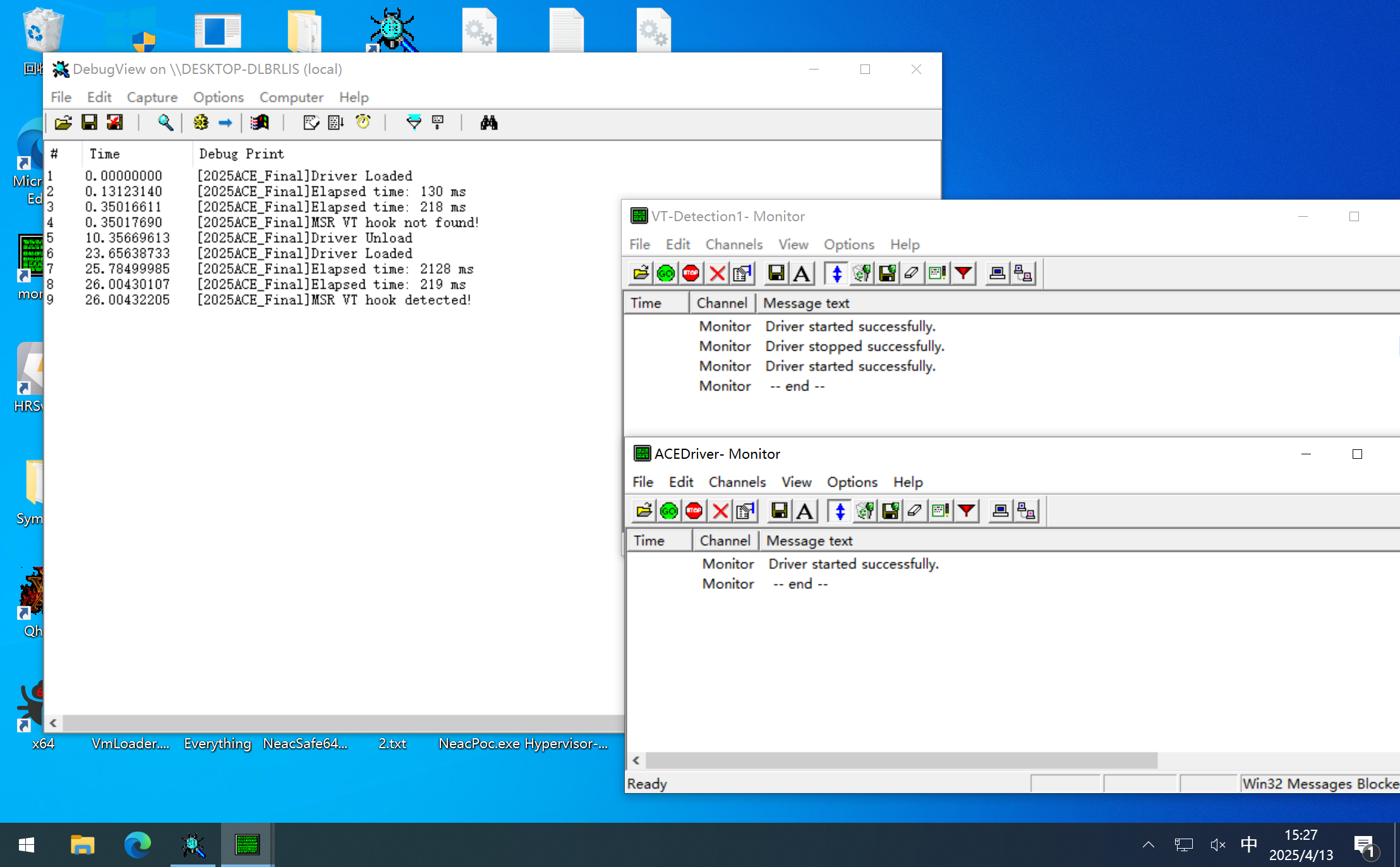This screenshot has width=1400, height=867.
Task: Click DebugView horizontal scrollbar left arrow
Action: click(x=54, y=723)
